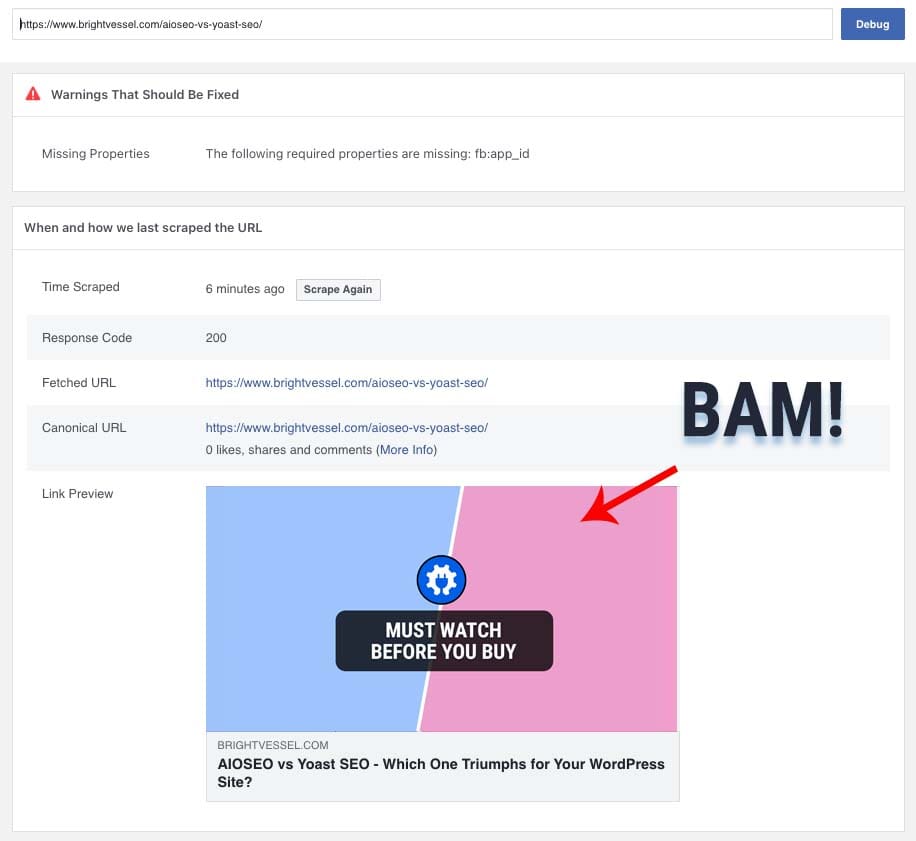This screenshot has height=841, width=916.
Task: Click the missing fb:app_id message text
Action: click(367, 154)
